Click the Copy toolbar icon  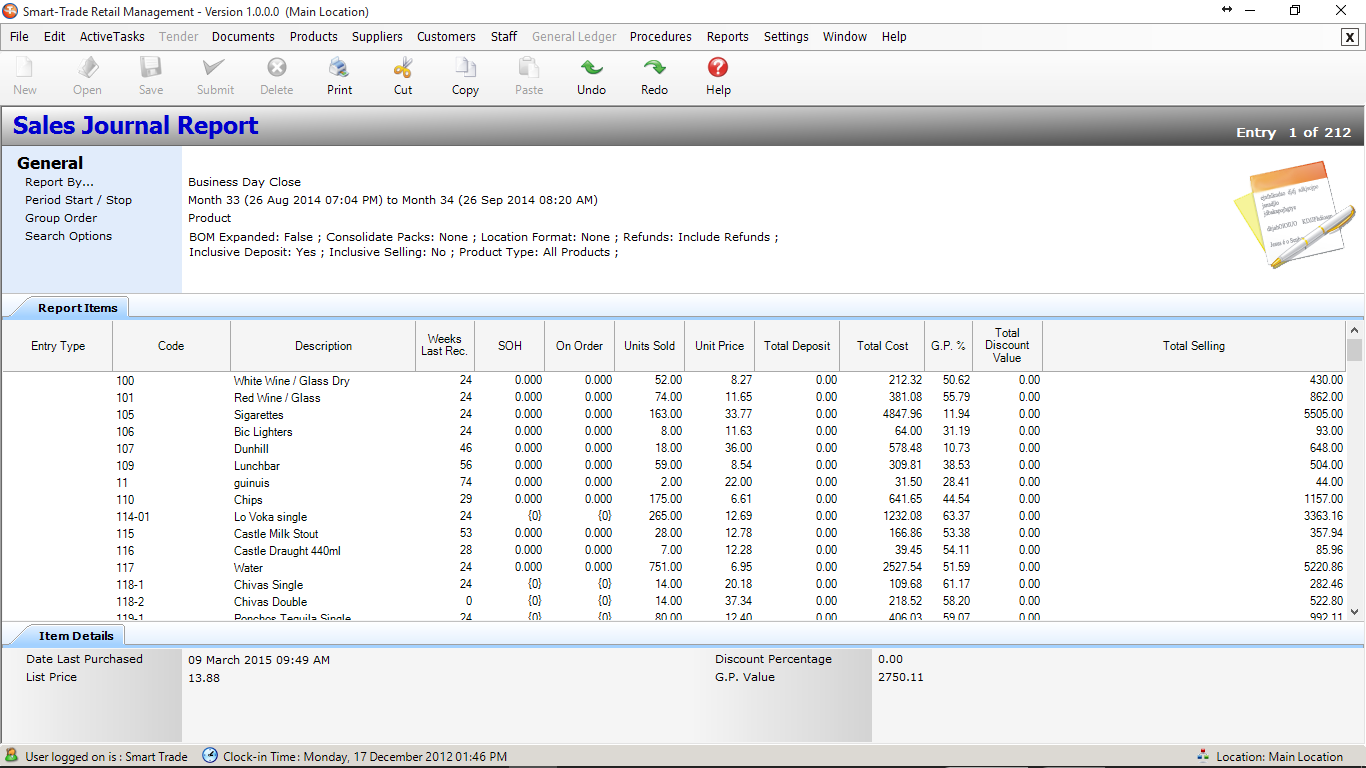465,69
